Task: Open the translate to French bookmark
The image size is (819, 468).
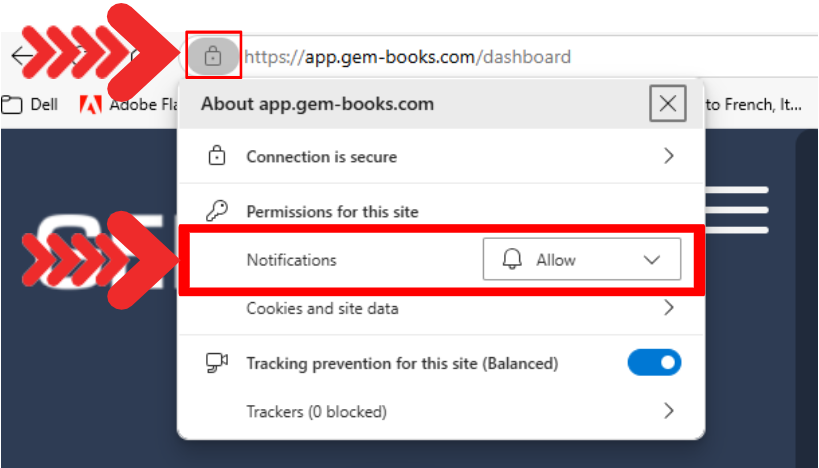Action: pos(757,104)
